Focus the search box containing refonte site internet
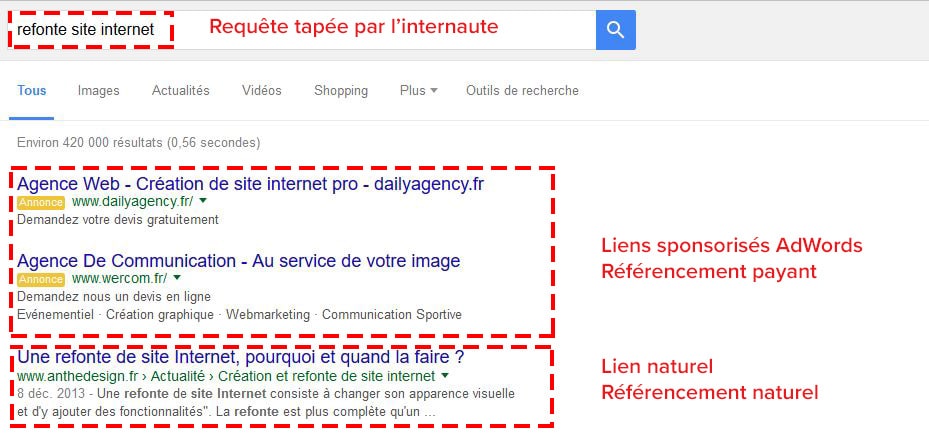Screen dimensions: 929x436 tap(301, 30)
